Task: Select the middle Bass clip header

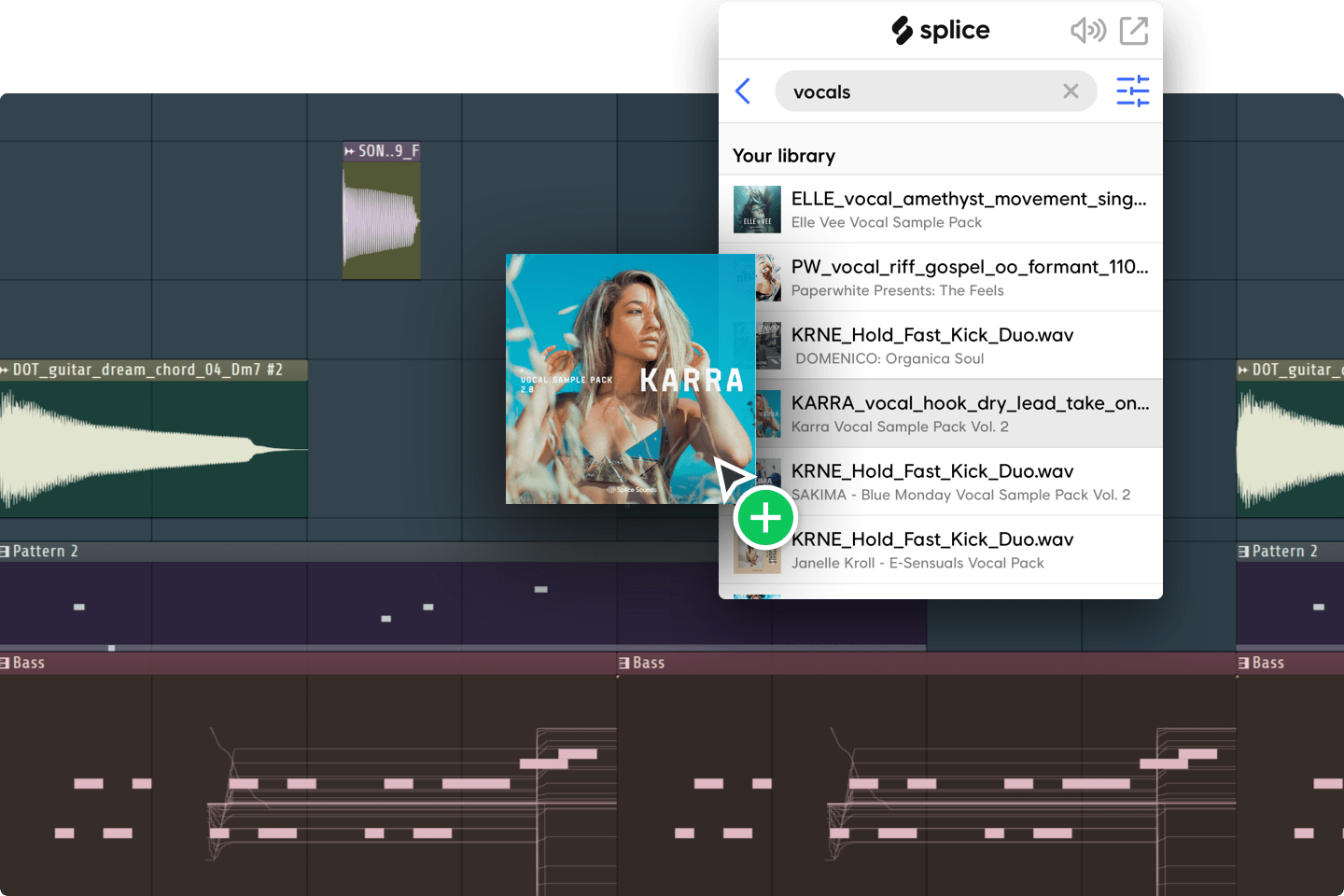Action: pos(644,663)
